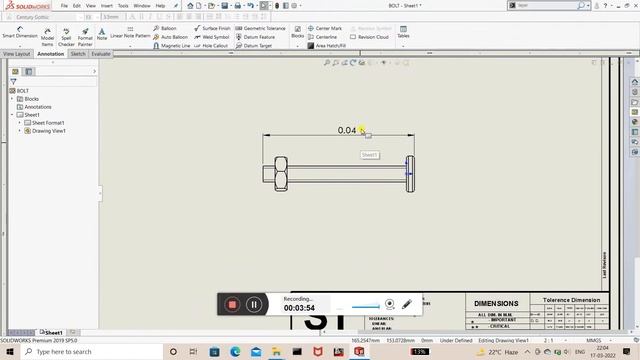The height and width of the screenshot is (360, 640).
Task: Expand the Drawing View1 node
Action: pos(19,131)
